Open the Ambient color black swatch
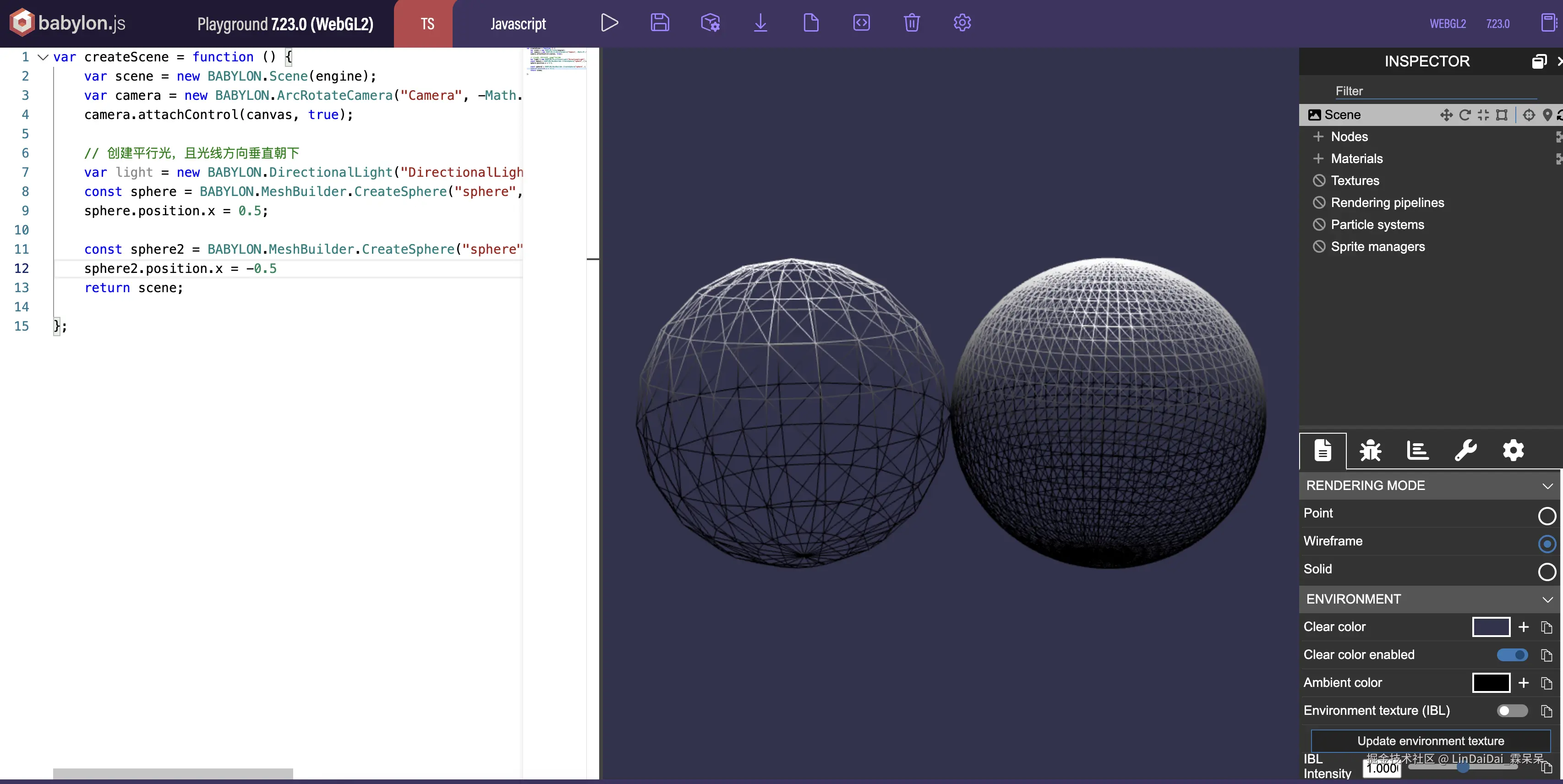 (1491, 683)
